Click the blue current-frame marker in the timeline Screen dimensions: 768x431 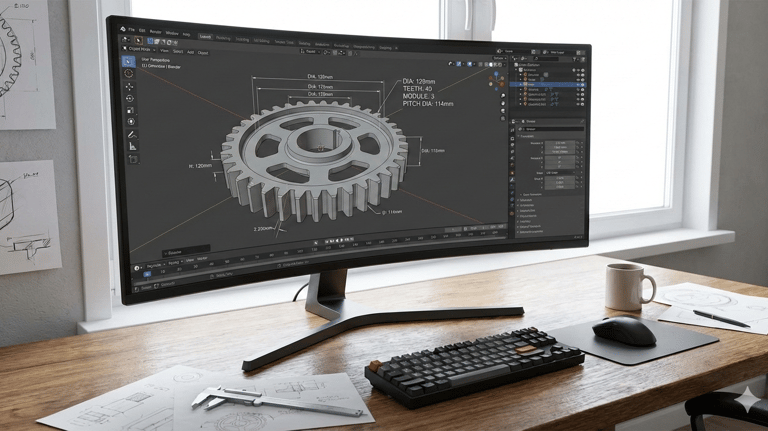coord(147,274)
